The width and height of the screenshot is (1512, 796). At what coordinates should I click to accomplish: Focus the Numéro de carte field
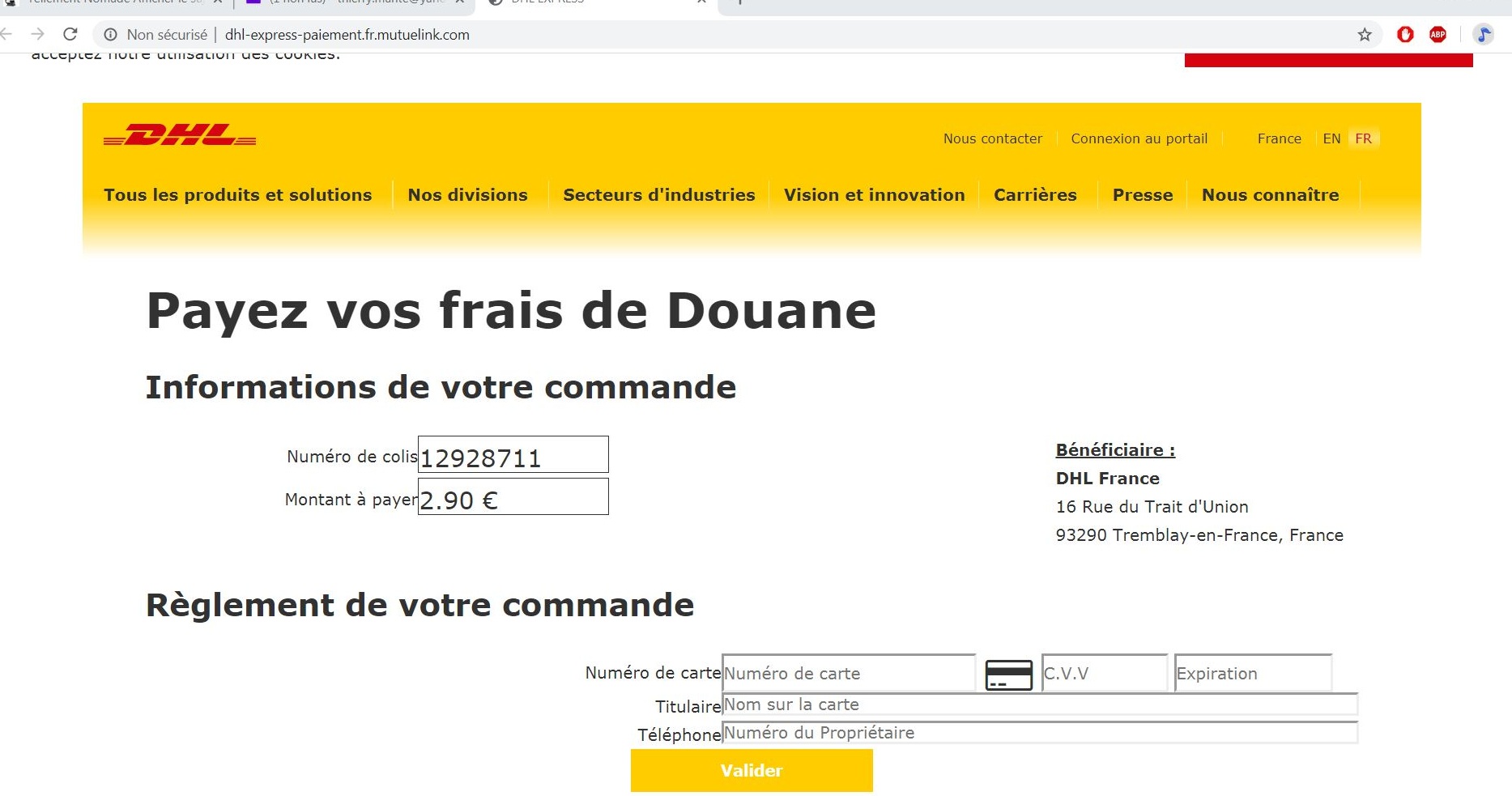tap(848, 673)
